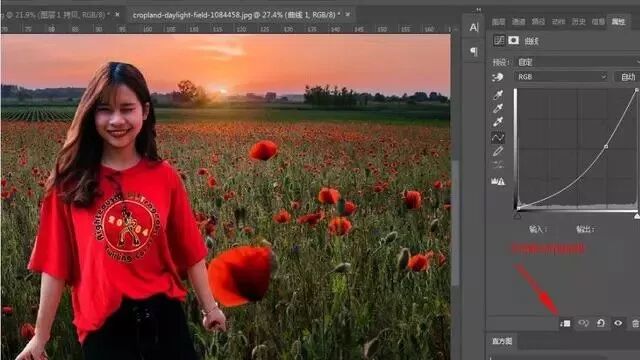The image size is (640, 360).
Task: Click the white point slider triangle under curve
Action: [x=637, y=216]
